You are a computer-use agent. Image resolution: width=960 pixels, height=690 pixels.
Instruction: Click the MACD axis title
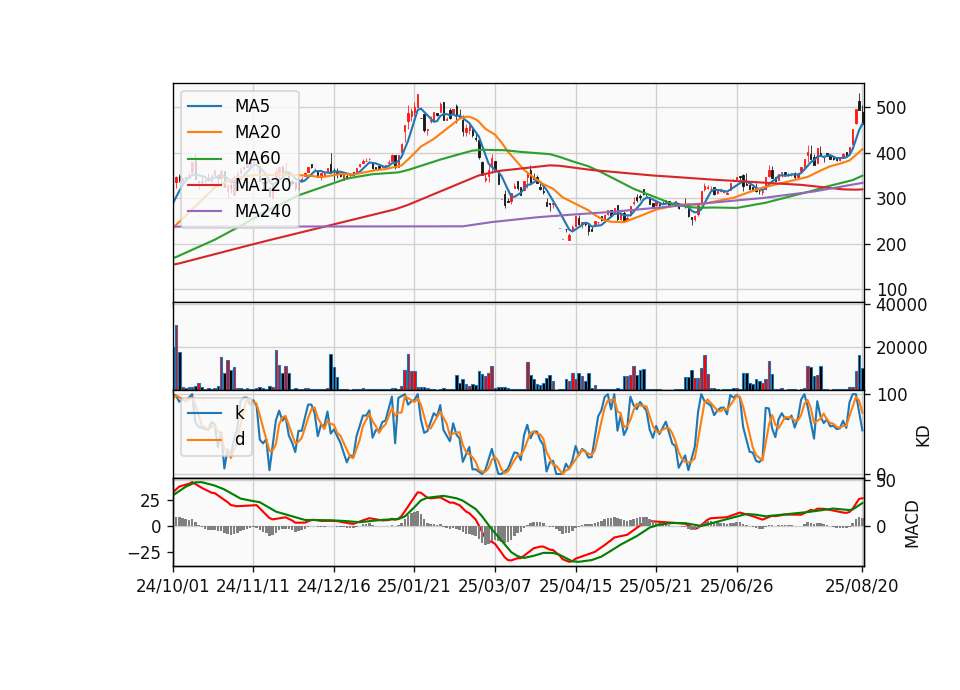click(x=912, y=524)
